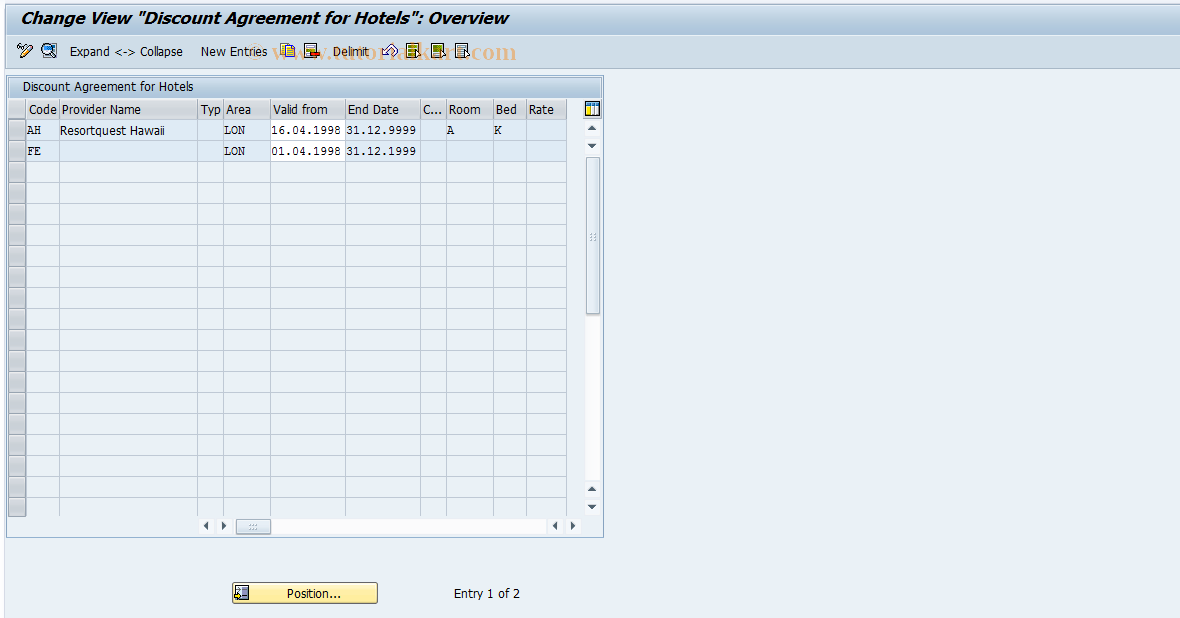Click the Typ column header

(x=211, y=109)
